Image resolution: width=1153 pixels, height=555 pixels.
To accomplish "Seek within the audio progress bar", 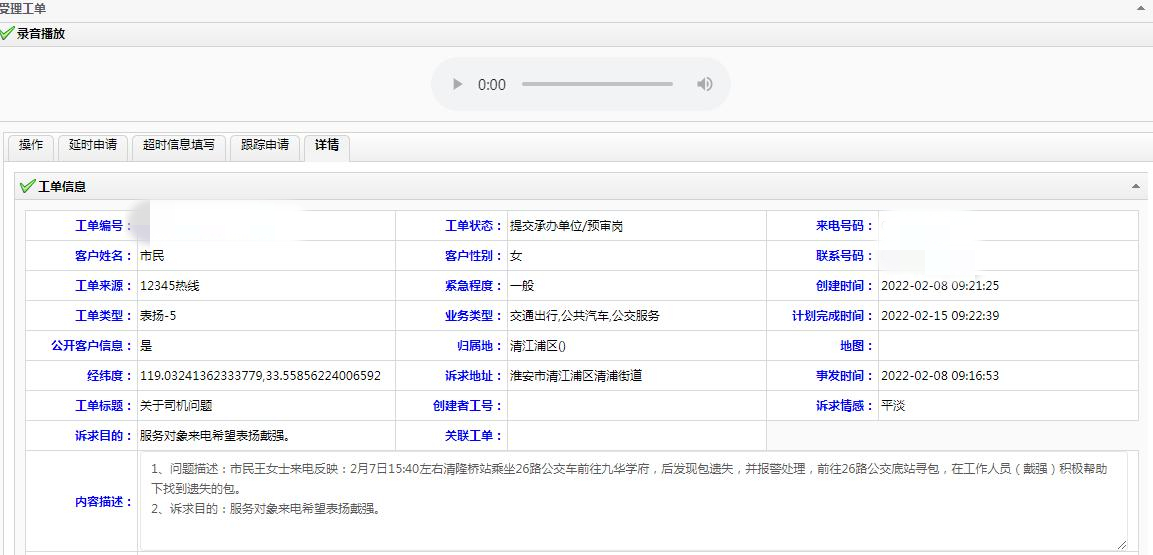I will (x=597, y=85).
